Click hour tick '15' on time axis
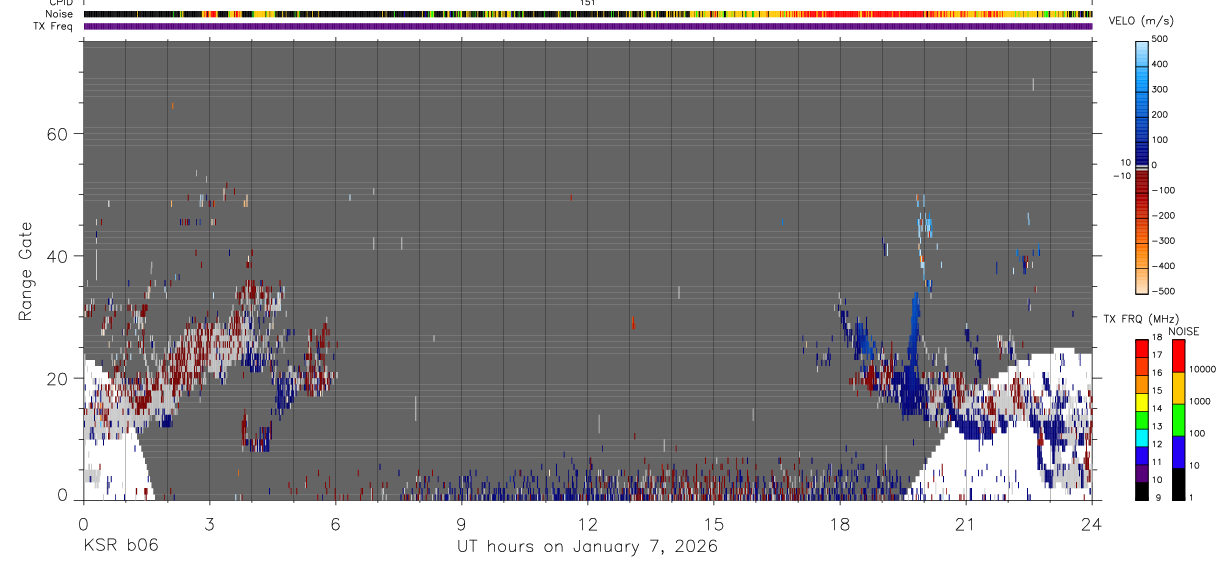This screenshot has width=1228, height=567. (x=714, y=523)
